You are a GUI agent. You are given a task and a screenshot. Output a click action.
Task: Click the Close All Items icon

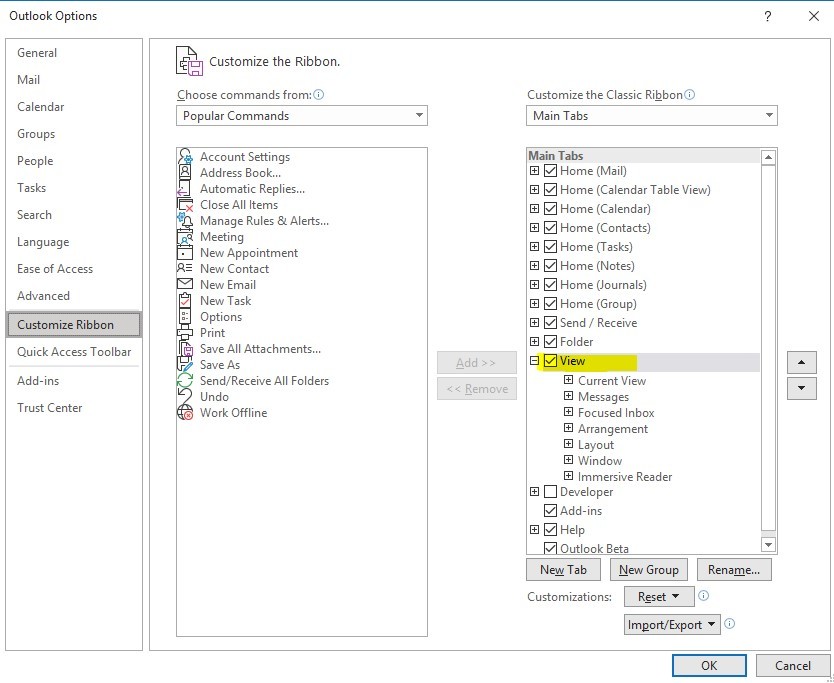[x=185, y=205]
